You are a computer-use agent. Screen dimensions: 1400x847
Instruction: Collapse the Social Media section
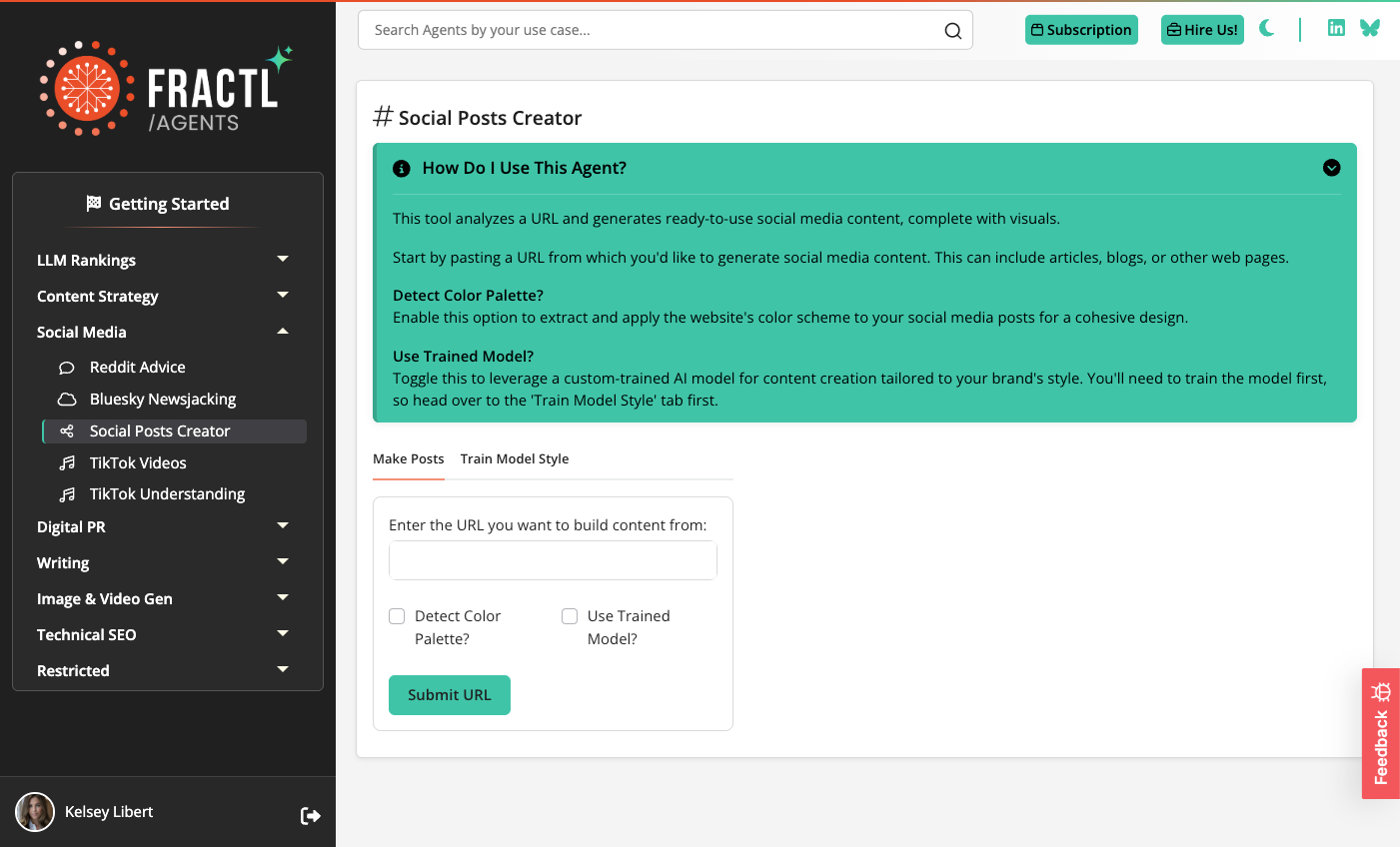283,331
